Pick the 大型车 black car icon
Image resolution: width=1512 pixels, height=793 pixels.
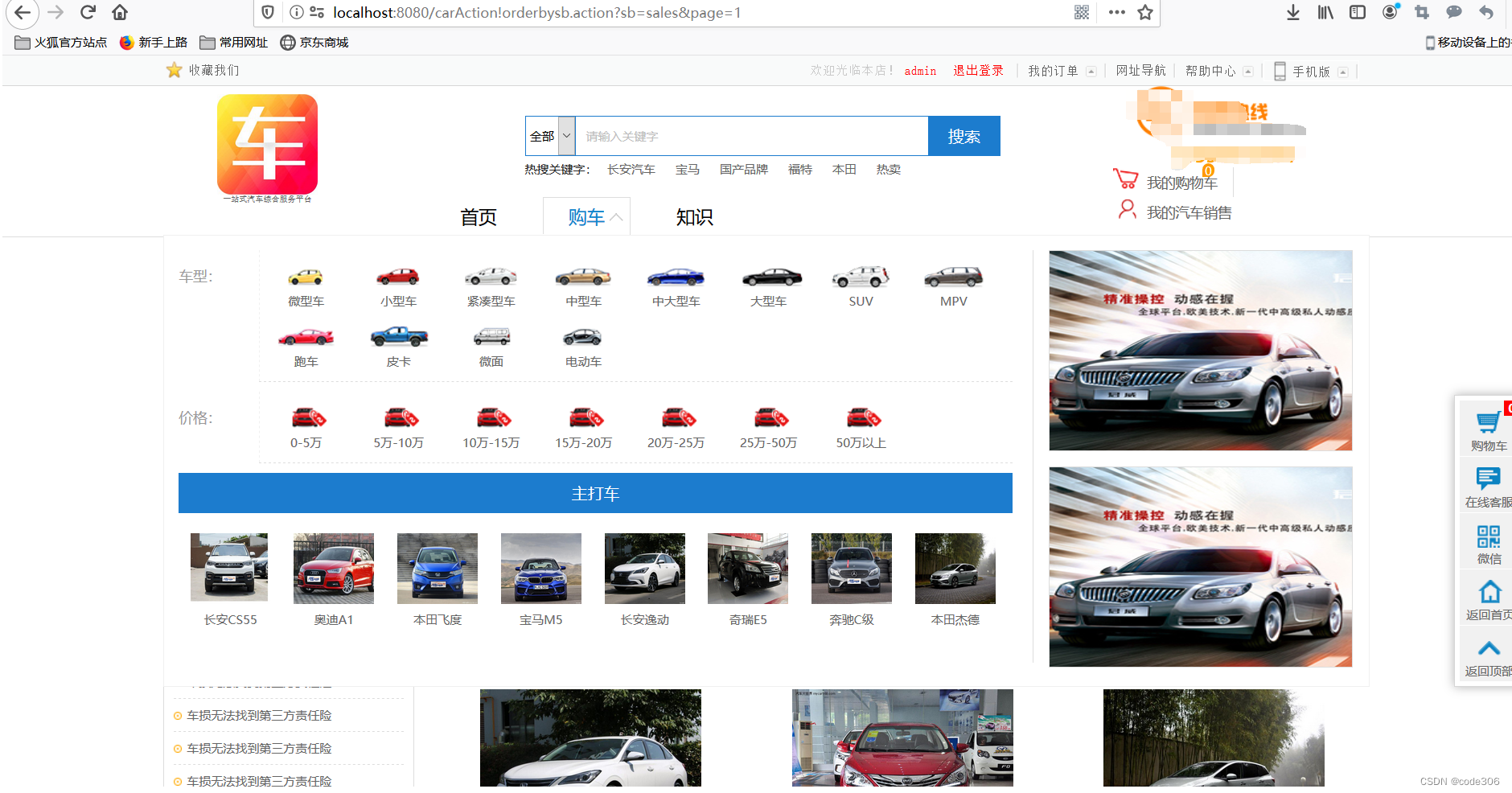click(x=772, y=277)
